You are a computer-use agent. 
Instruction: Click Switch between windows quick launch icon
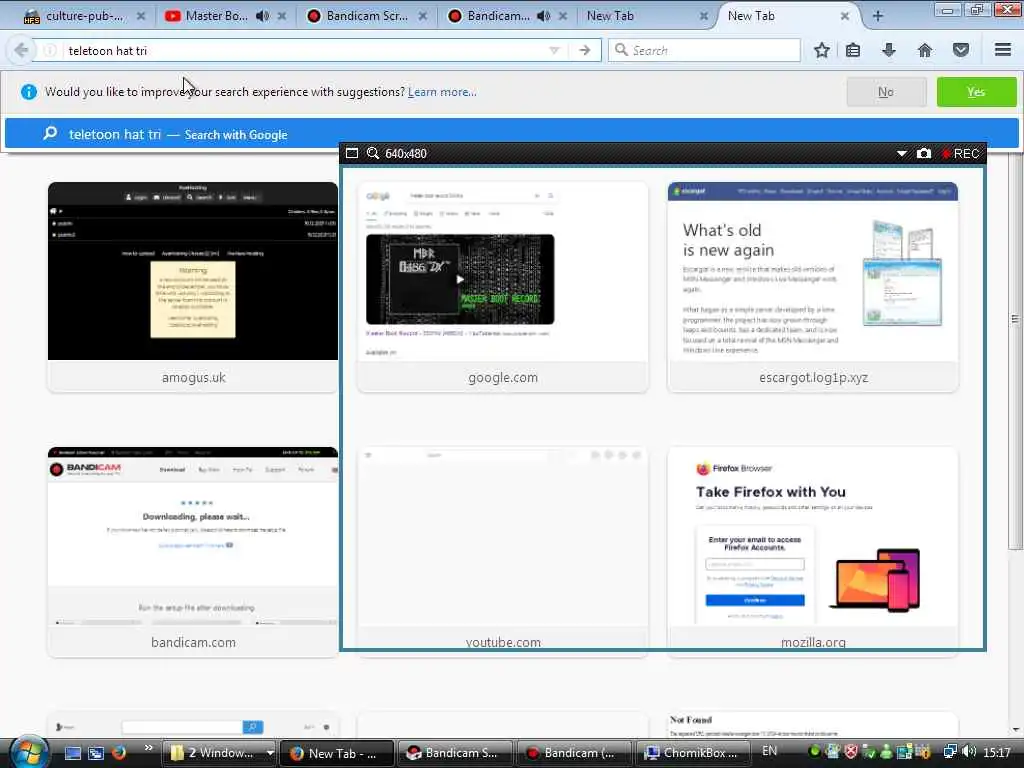tap(96, 753)
